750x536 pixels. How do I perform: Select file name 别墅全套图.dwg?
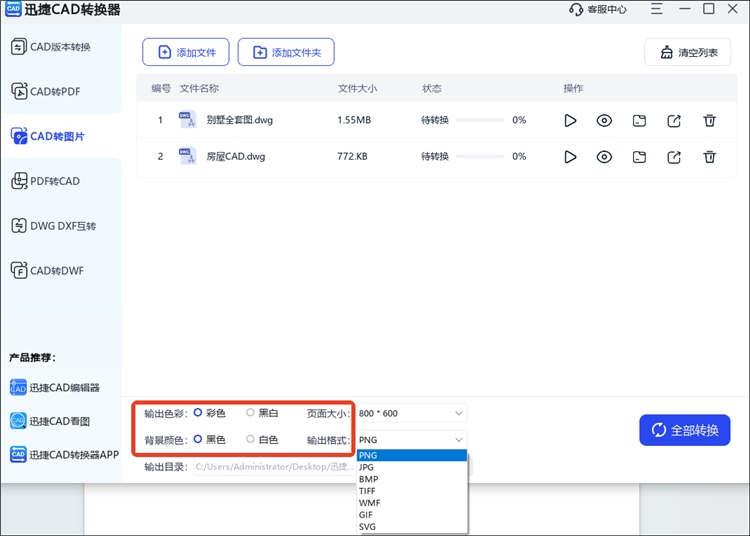pyautogui.click(x=240, y=120)
